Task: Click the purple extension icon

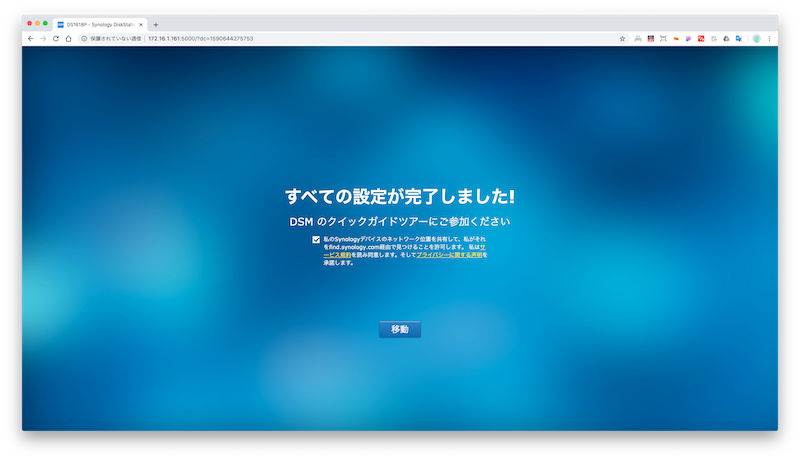Action: [688, 39]
